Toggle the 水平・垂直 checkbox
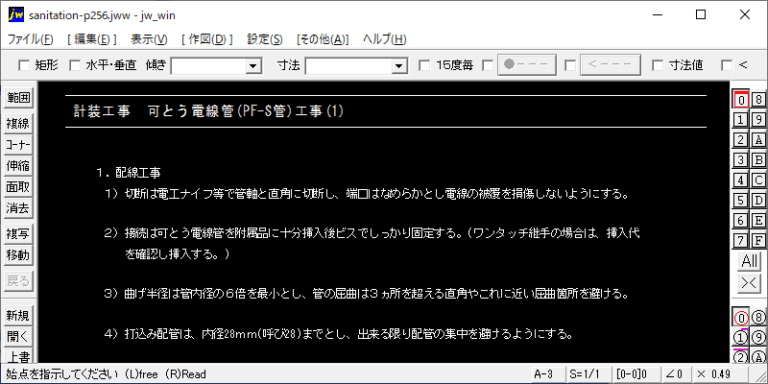Screen dimensions: 768x384 point(74,65)
